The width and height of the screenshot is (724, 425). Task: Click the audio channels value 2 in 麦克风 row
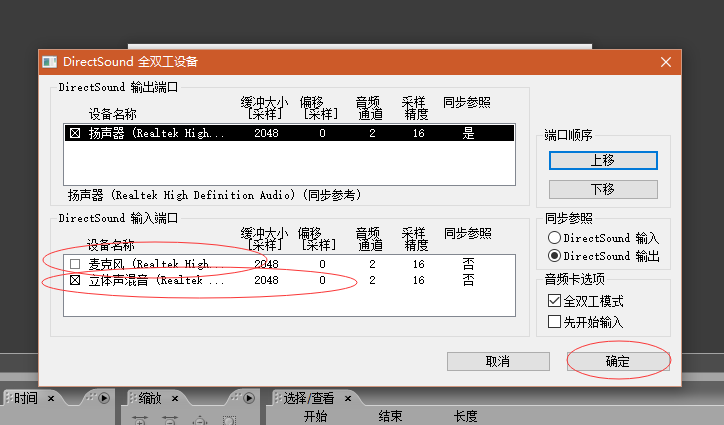tap(372, 264)
